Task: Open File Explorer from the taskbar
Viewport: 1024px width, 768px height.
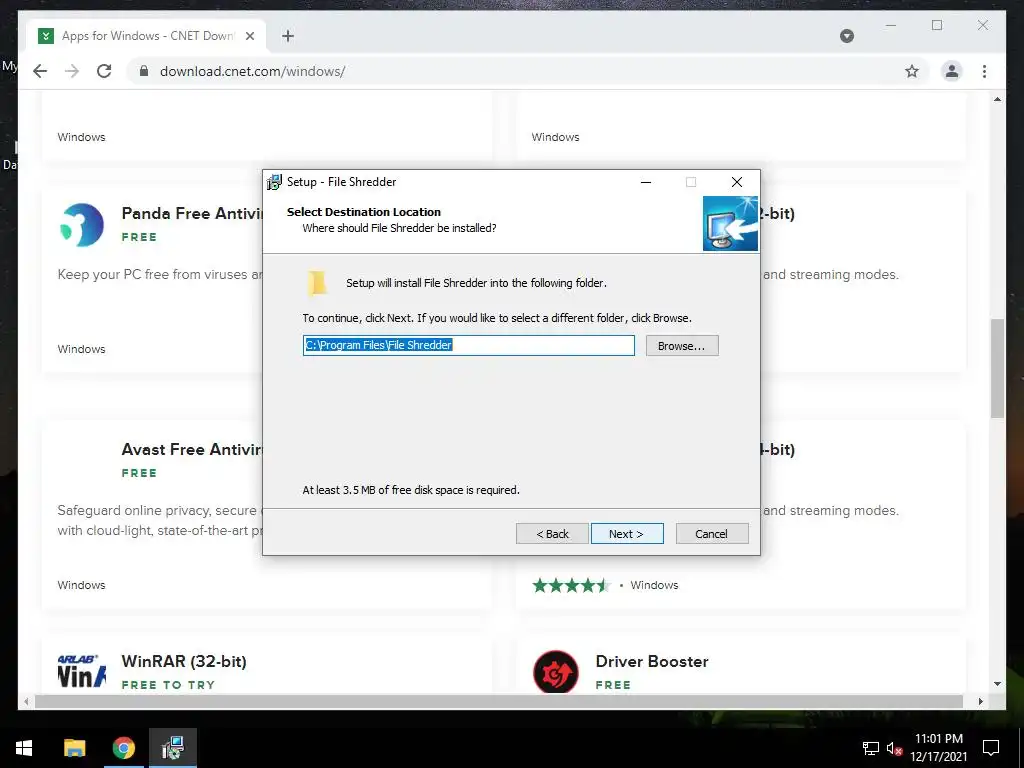Action: click(74, 748)
